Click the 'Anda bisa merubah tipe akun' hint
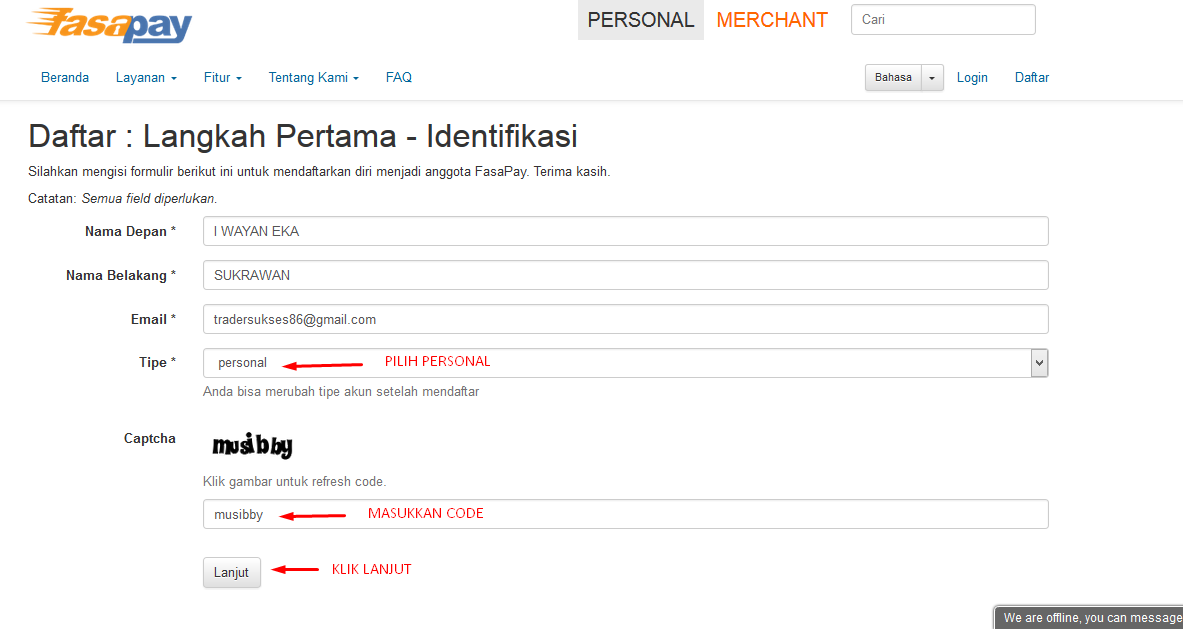The width and height of the screenshot is (1183, 629). tap(341, 392)
